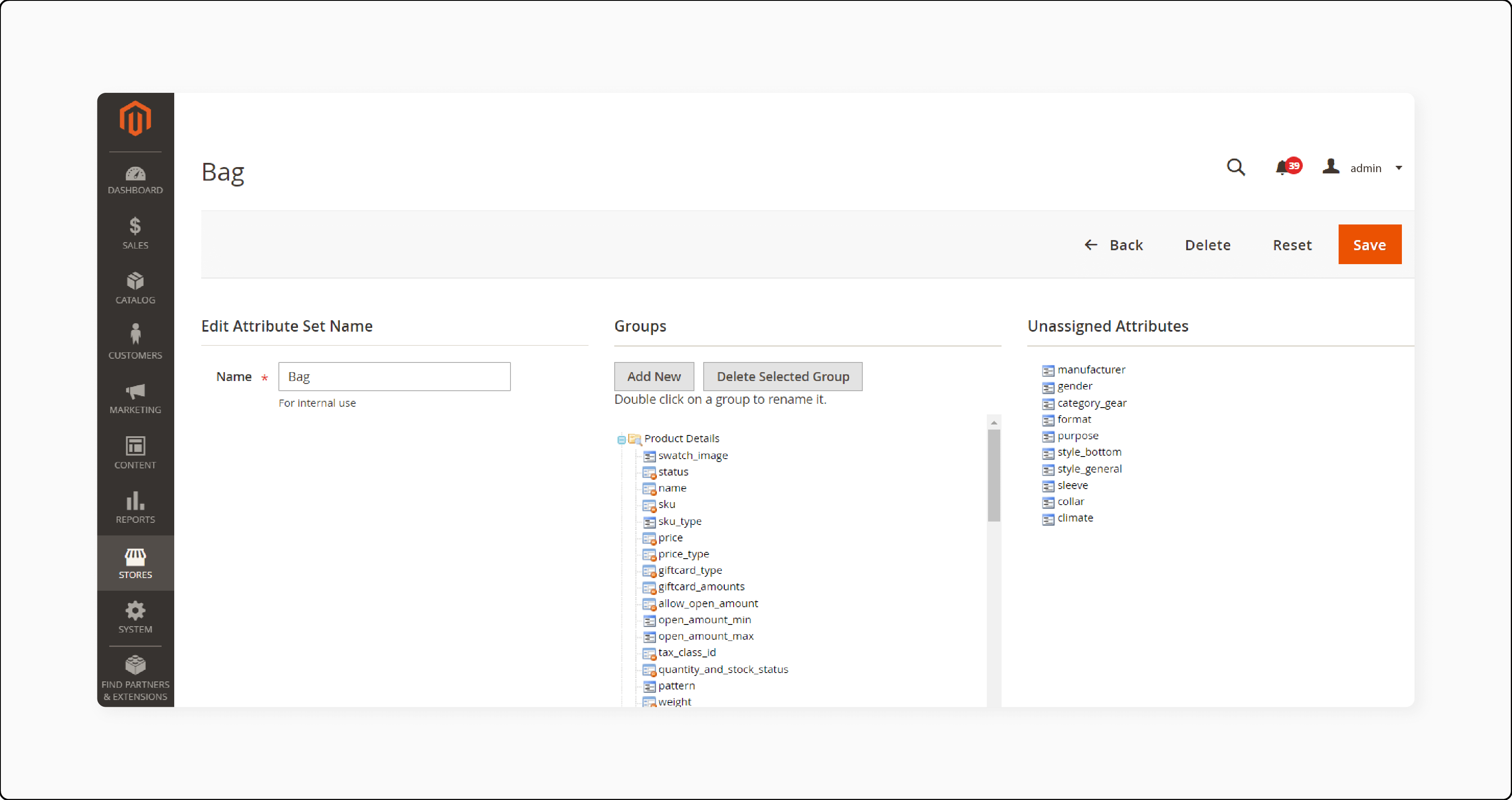
Task: Go back using the Back button
Action: pos(1113,245)
